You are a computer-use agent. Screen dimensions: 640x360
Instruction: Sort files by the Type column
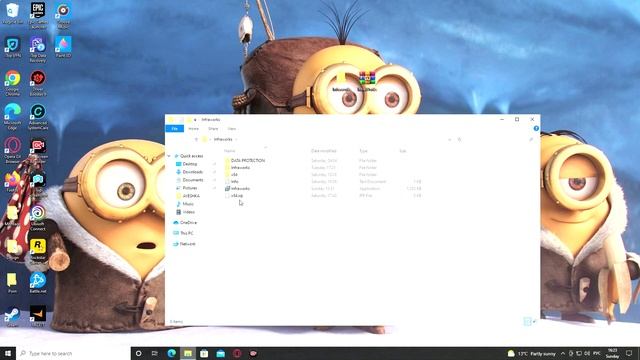[363, 151]
